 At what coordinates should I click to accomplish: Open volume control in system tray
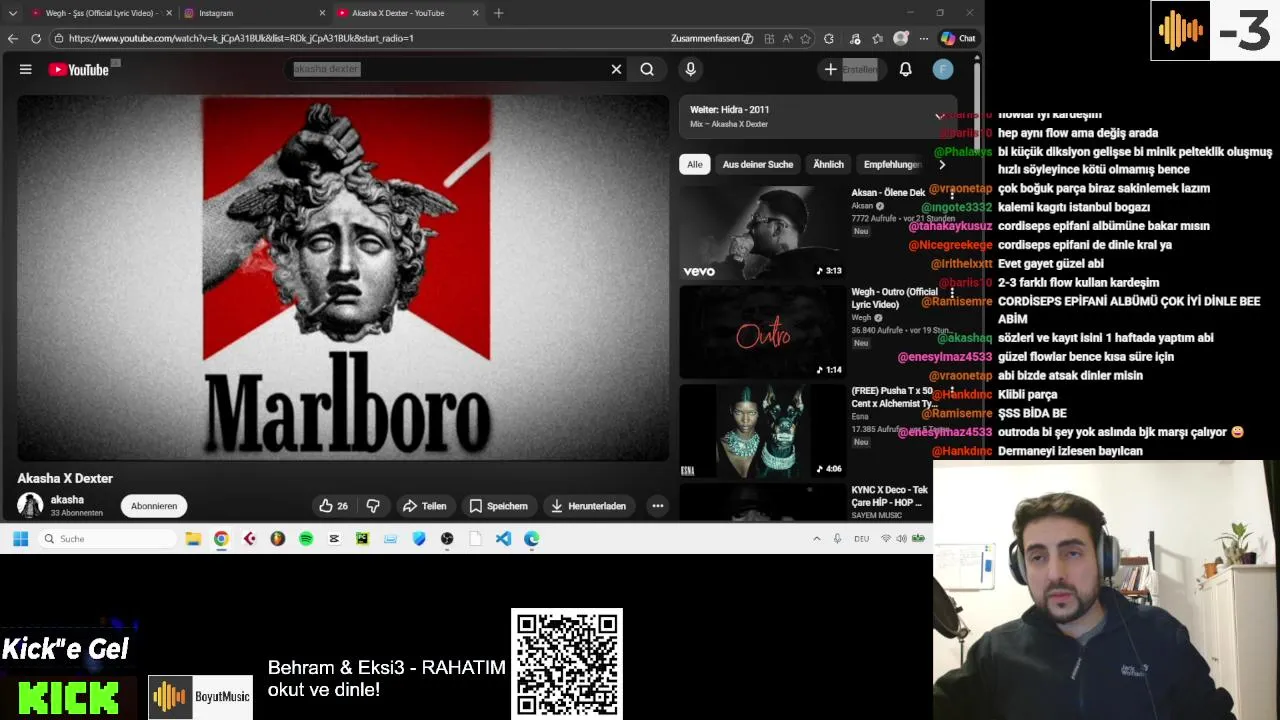(x=901, y=539)
